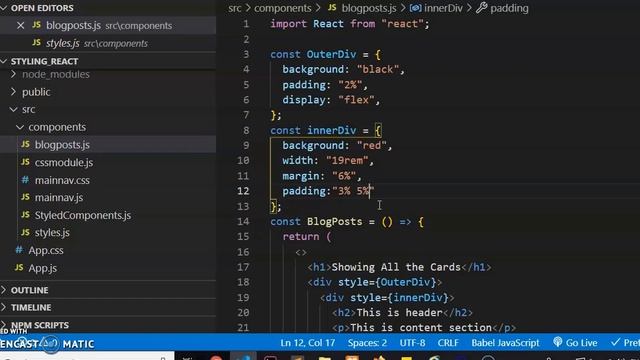The width and height of the screenshot is (640, 360).
Task: Click components in the breadcrumb
Action: [x=282, y=8]
